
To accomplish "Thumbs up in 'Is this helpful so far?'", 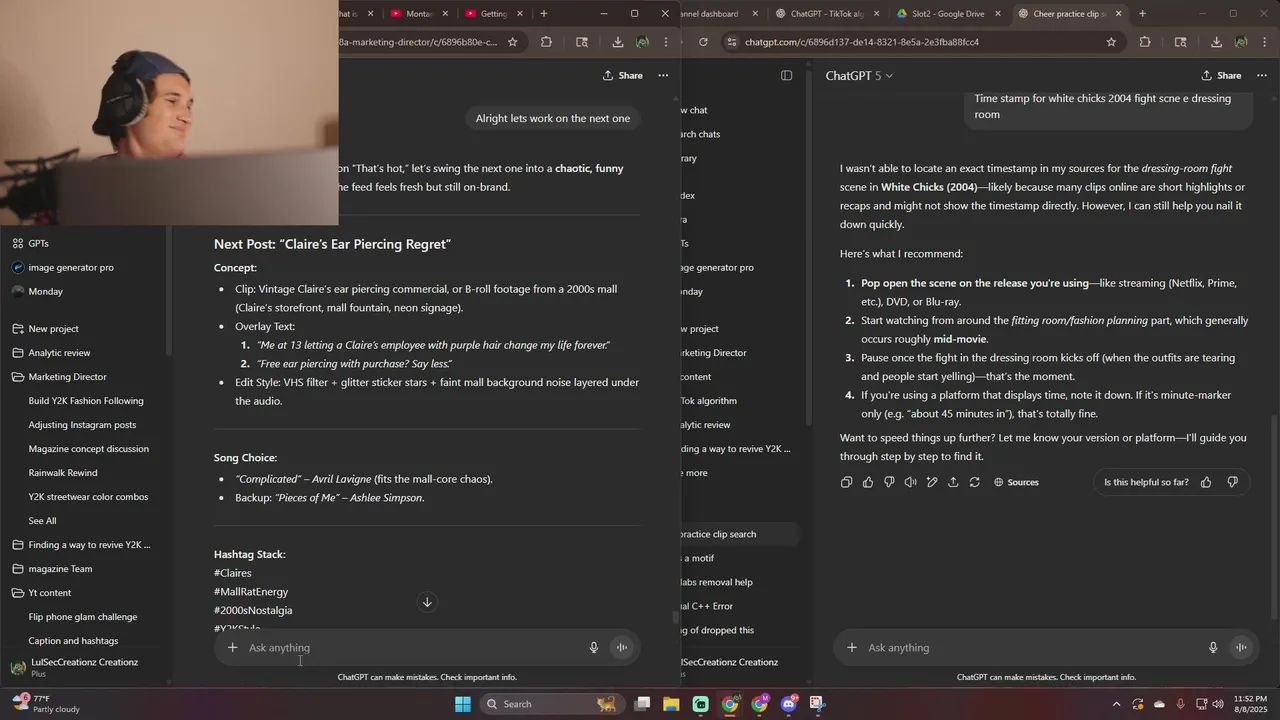I will tap(1206, 482).
